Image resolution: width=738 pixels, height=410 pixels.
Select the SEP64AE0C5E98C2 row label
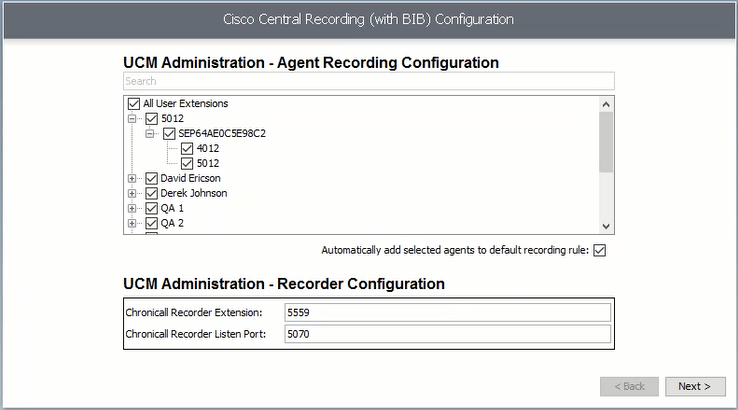click(222, 134)
